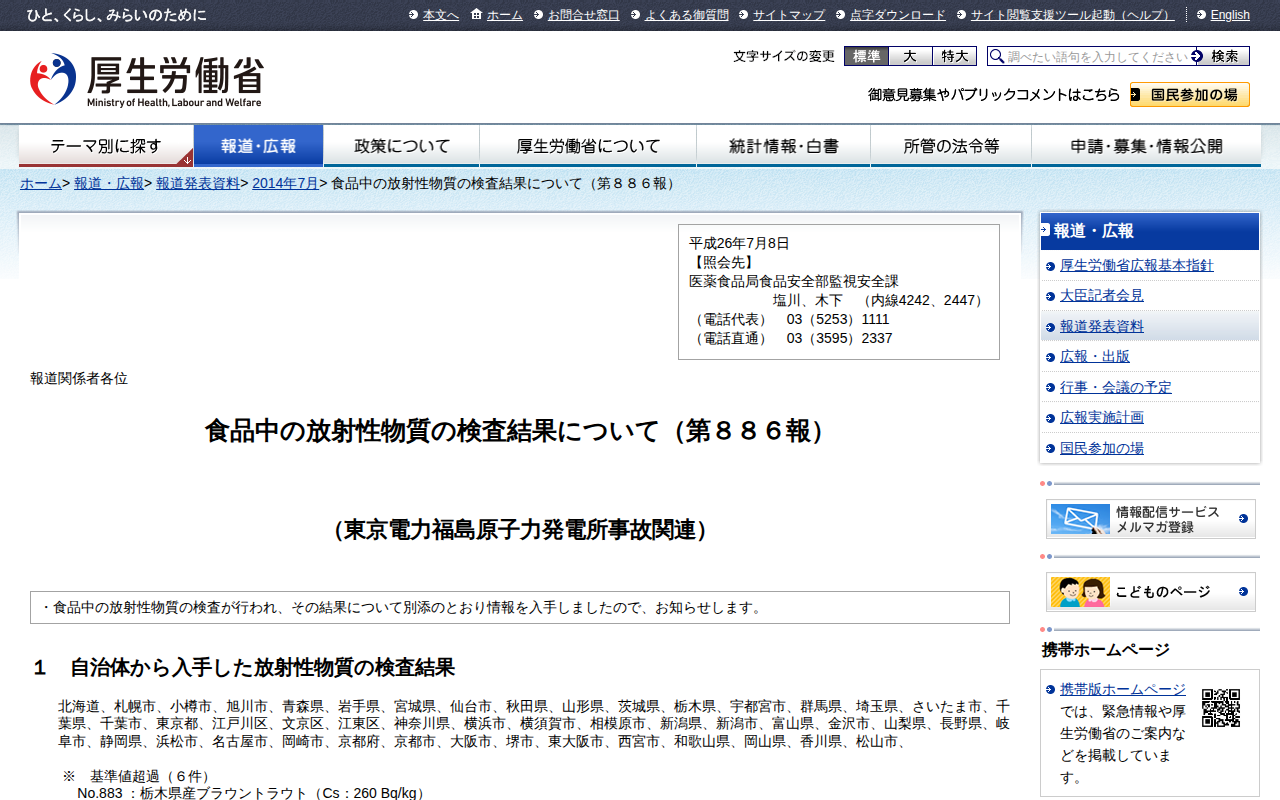Expand the テーマ別に探す menu
This screenshot has height=800, width=1280.
tap(106, 146)
